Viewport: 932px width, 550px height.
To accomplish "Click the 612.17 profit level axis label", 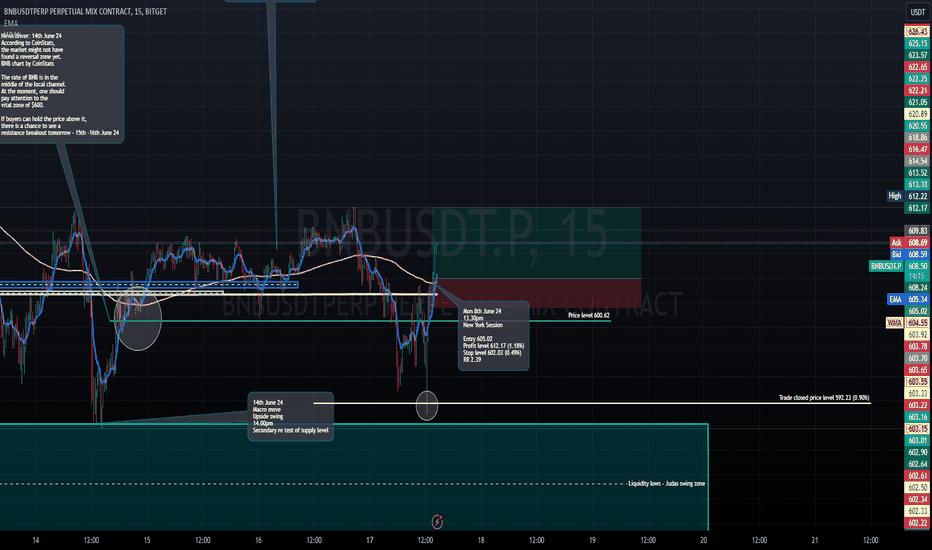I will [917, 208].
